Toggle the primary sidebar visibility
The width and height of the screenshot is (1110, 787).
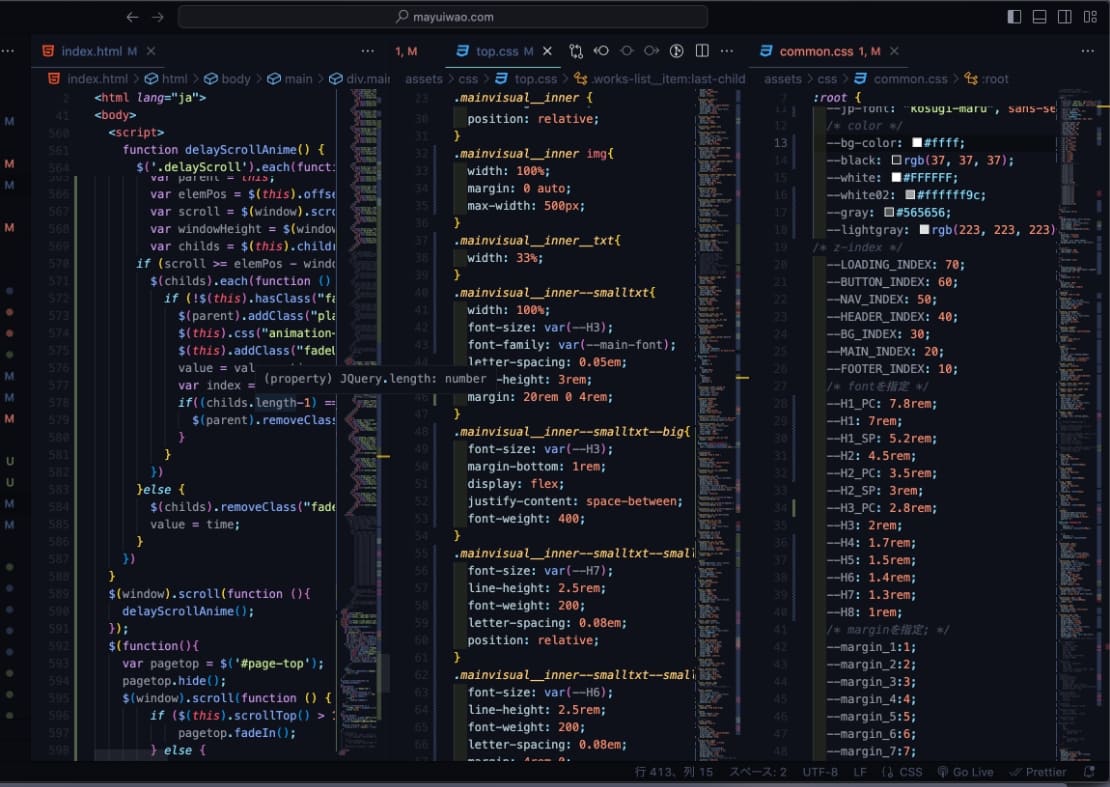(x=1014, y=17)
